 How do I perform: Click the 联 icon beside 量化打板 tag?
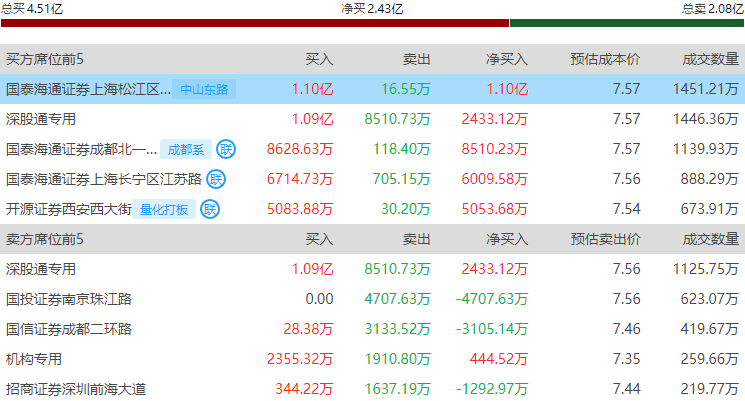pyautogui.click(x=210, y=209)
